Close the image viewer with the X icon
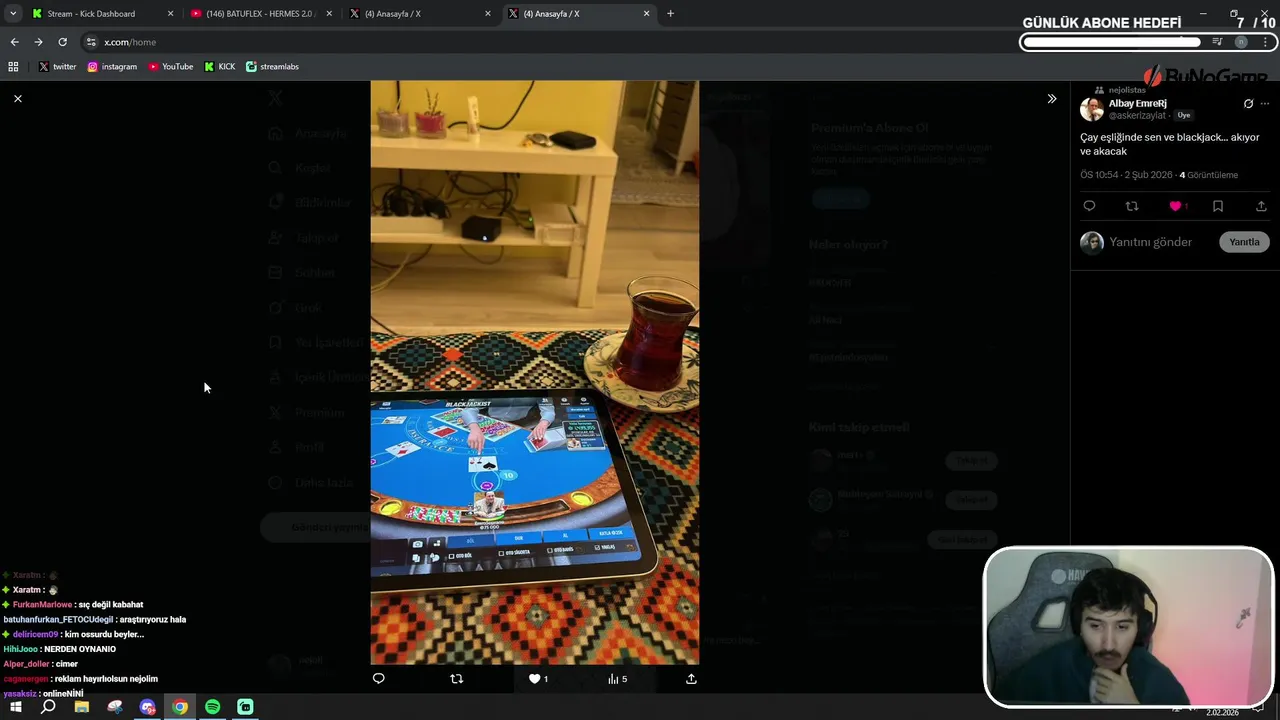This screenshot has width=1280, height=720. tap(17, 98)
